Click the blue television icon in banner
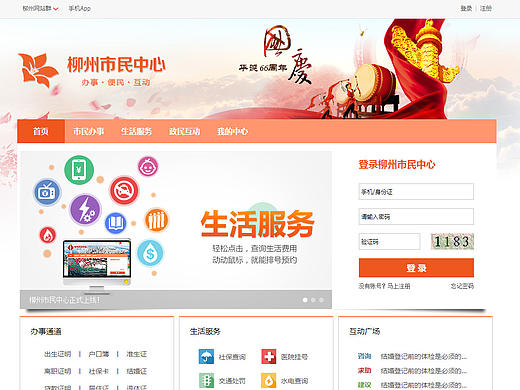Viewport: 520px width, 390px height. coord(47,192)
